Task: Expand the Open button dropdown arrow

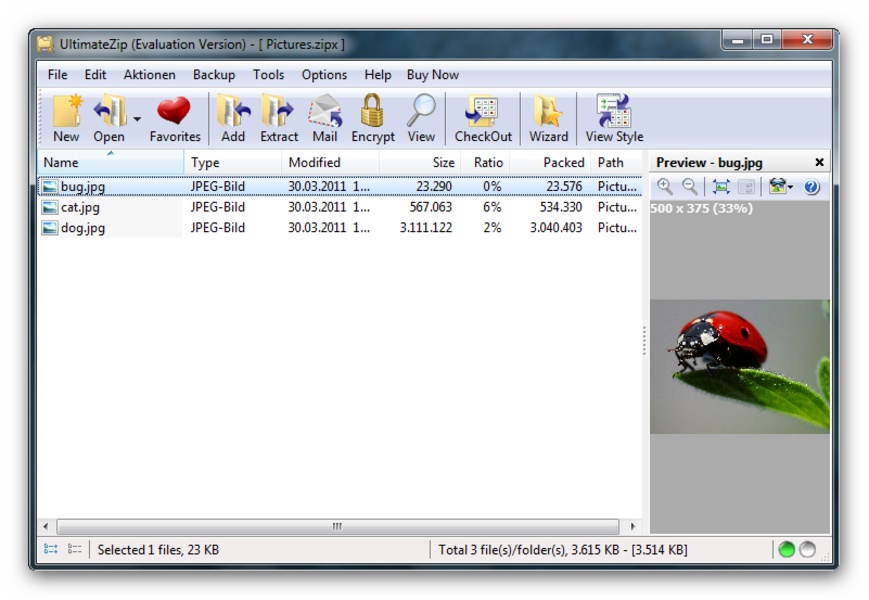Action: click(x=137, y=119)
